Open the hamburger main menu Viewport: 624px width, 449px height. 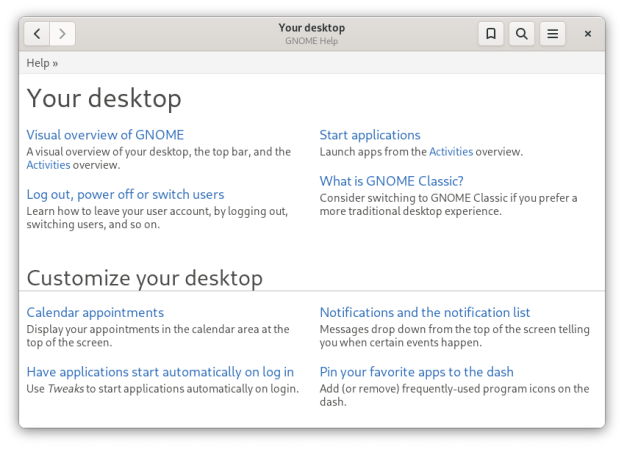coord(552,34)
